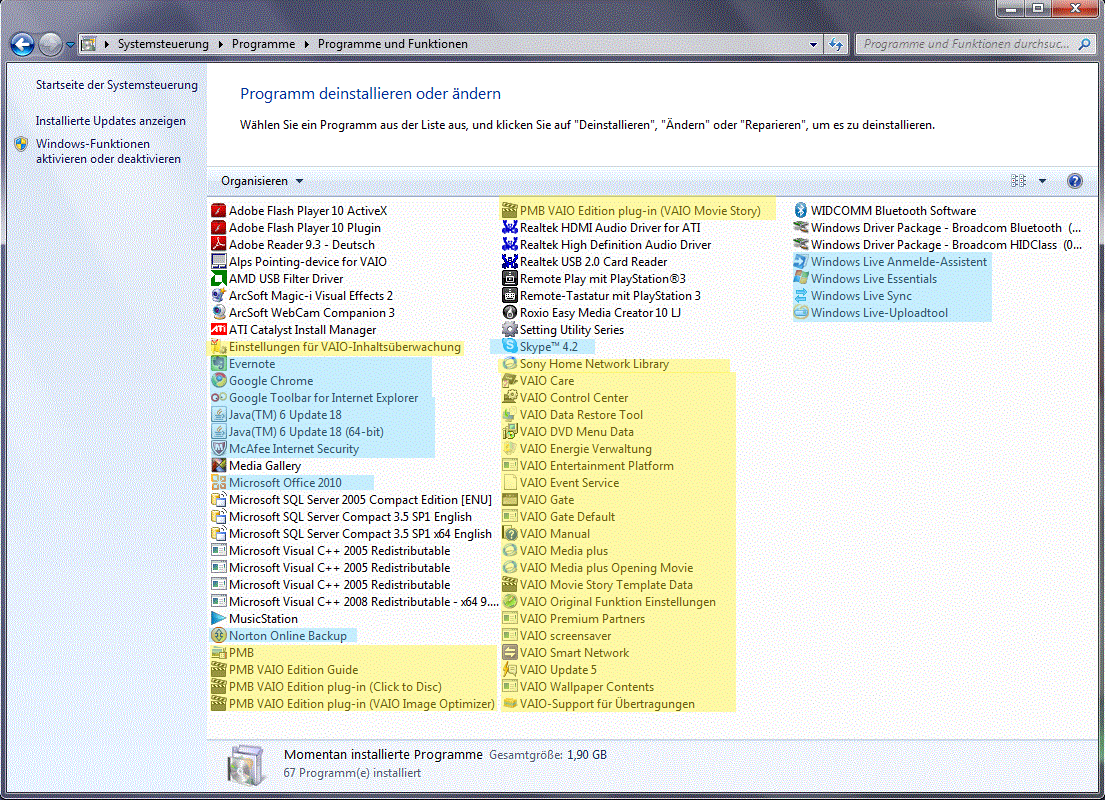
Task: Click the Norton Online Backup icon
Action: coord(218,636)
